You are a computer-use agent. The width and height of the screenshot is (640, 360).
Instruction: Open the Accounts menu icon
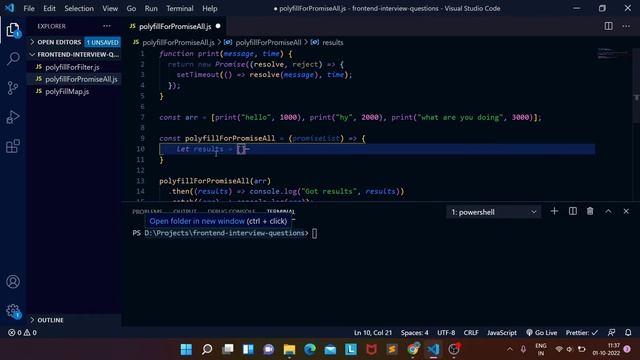[x=13, y=282]
